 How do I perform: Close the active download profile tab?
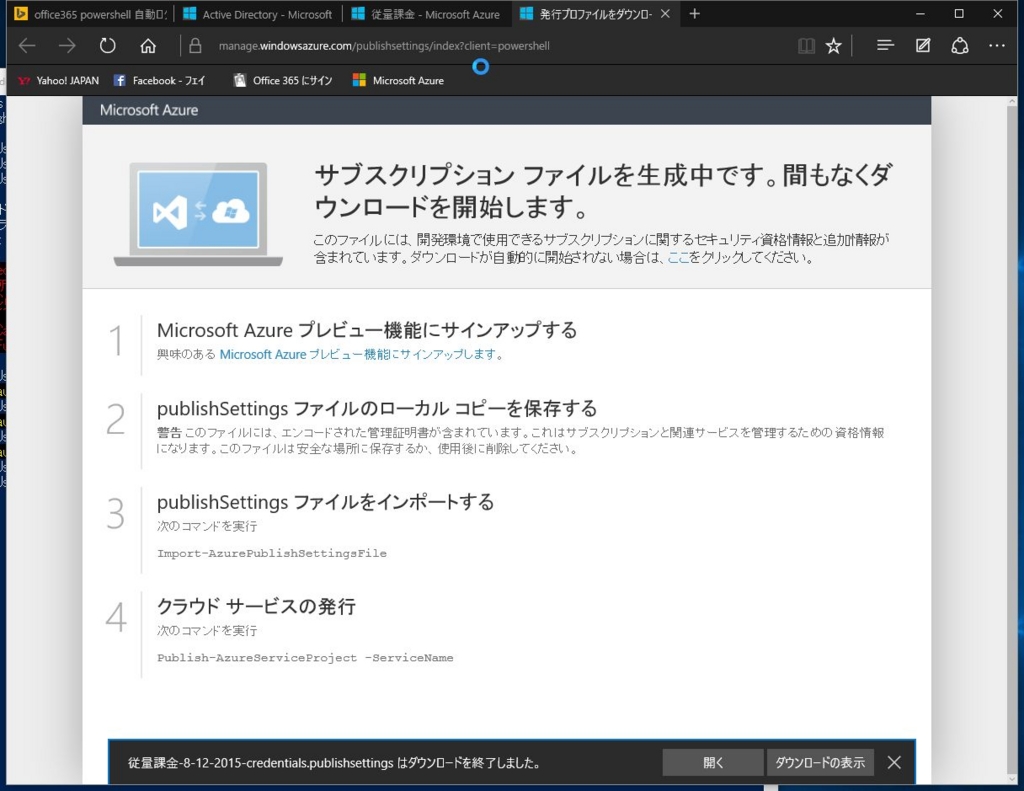pos(665,14)
